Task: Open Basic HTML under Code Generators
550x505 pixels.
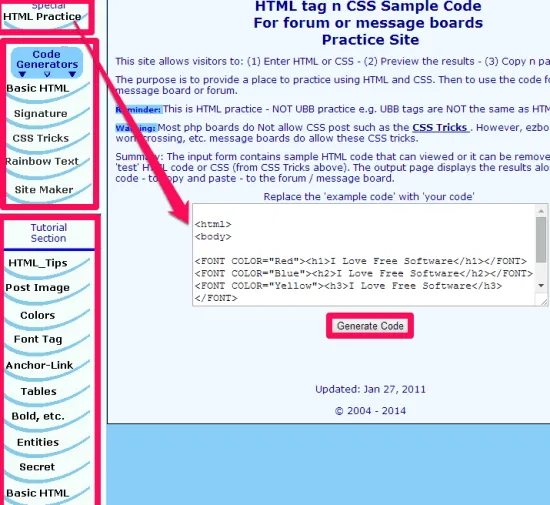Action: (38, 88)
